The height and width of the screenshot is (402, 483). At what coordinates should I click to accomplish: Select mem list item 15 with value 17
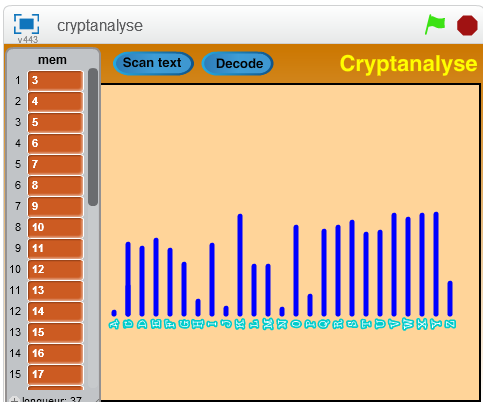(55, 374)
